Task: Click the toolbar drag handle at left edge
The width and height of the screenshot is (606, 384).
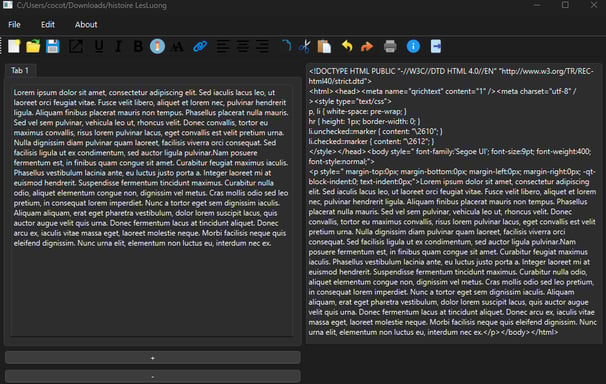Action: pos(2,46)
